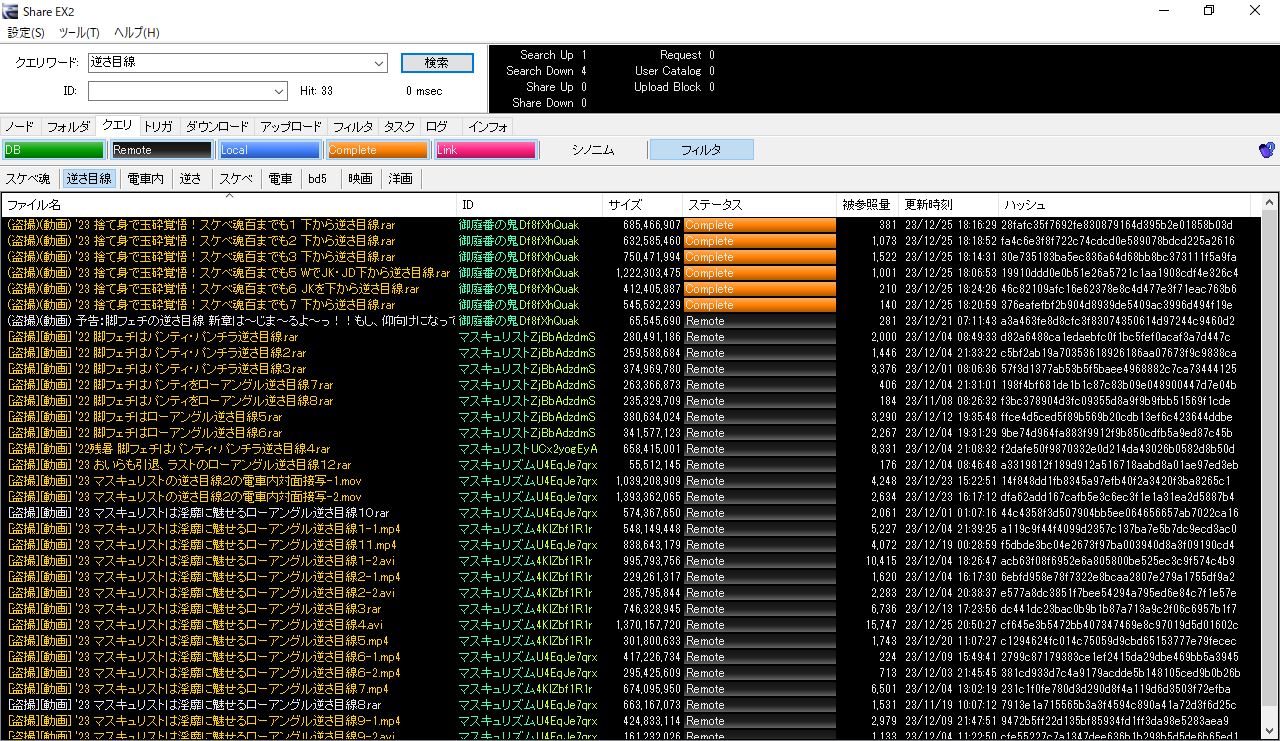The height and width of the screenshot is (741, 1280).
Task: Switch to the ダウンロード tab
Action: click(217, 127)
